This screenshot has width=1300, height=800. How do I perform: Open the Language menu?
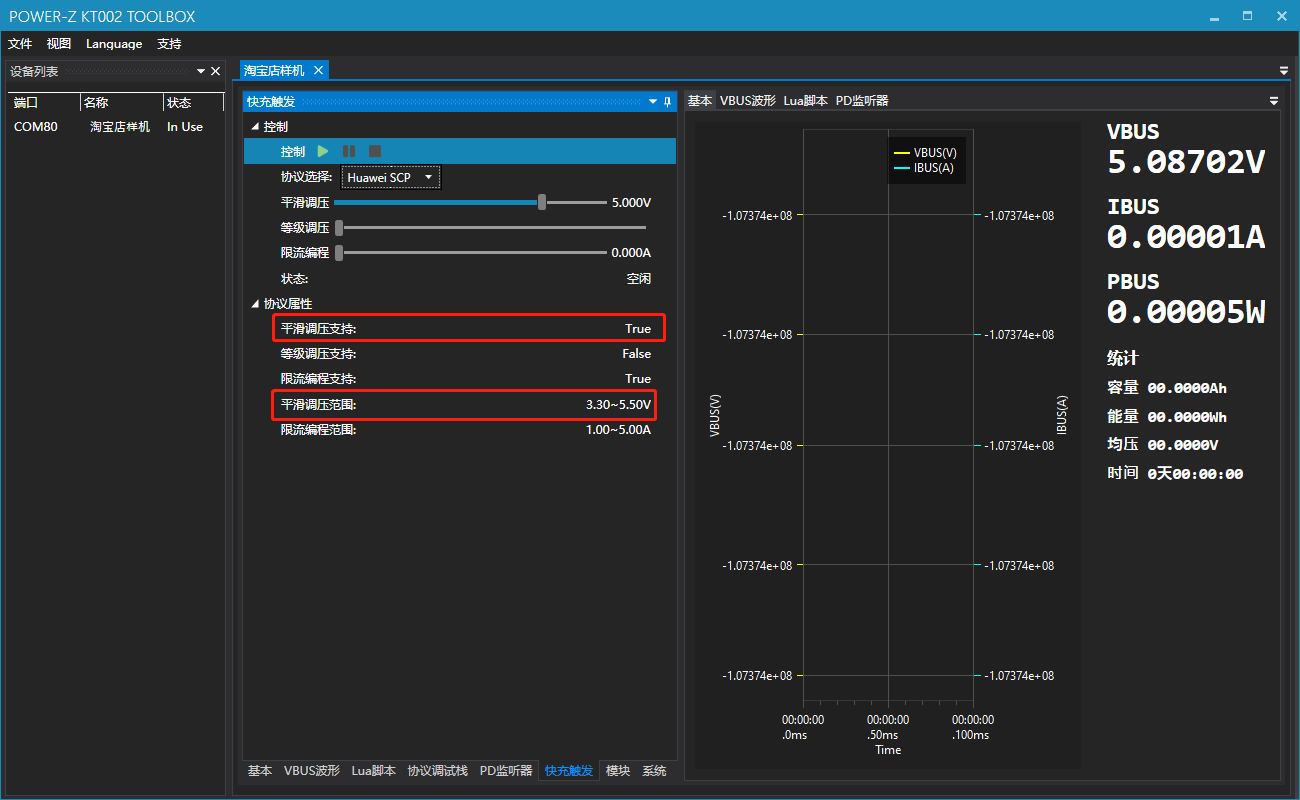coord(114,44)
